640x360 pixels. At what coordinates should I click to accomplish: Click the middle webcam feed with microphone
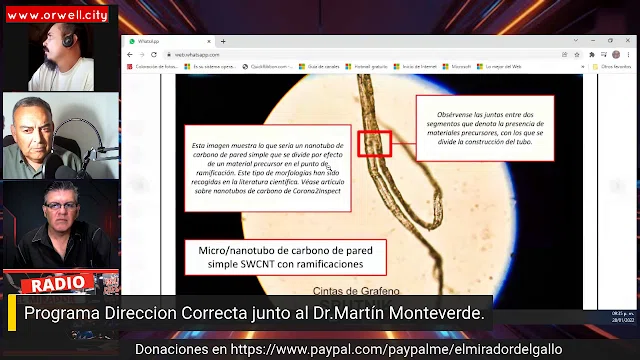[61, 136]
